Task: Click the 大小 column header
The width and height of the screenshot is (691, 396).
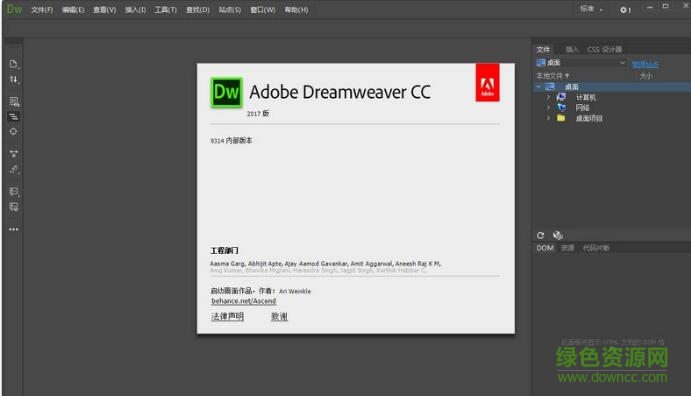Action: 646,76
